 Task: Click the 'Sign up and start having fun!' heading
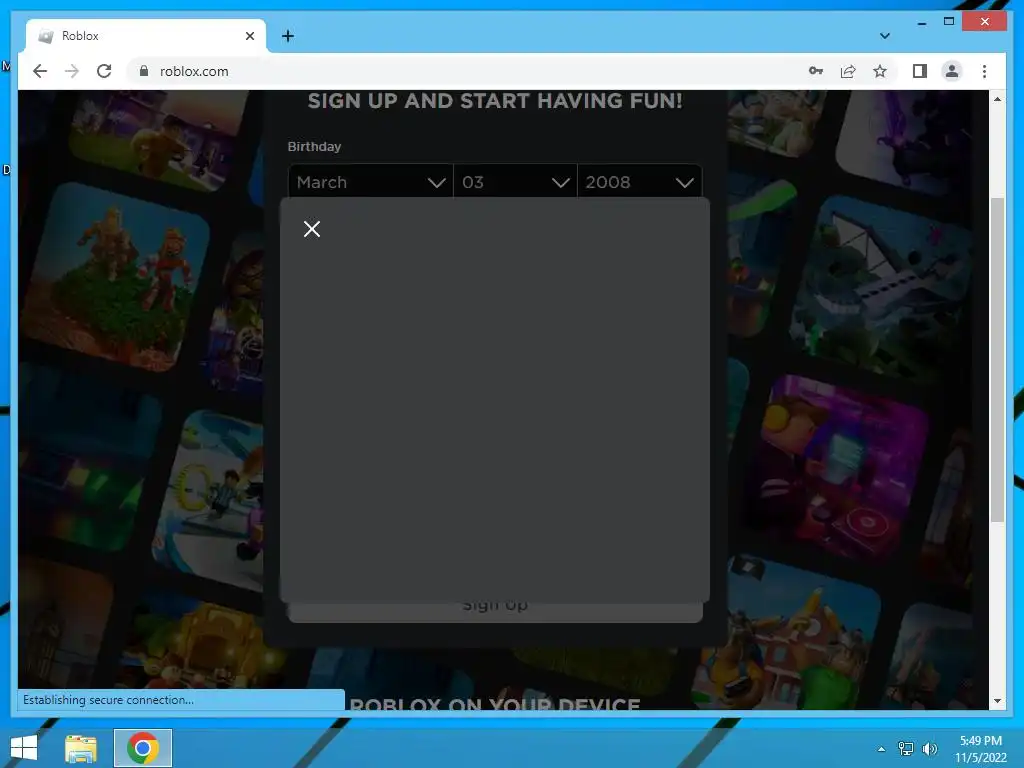[495, 101]
